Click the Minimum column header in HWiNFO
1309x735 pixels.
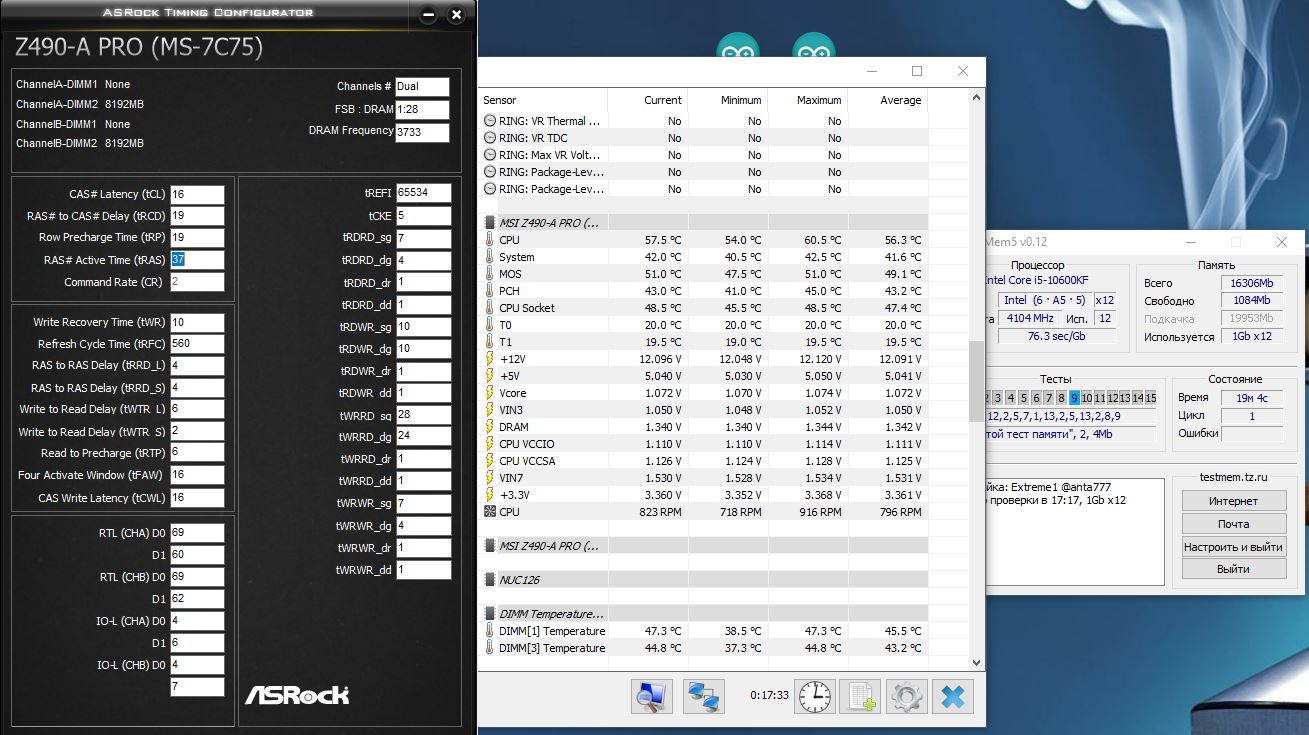point(727,100)
